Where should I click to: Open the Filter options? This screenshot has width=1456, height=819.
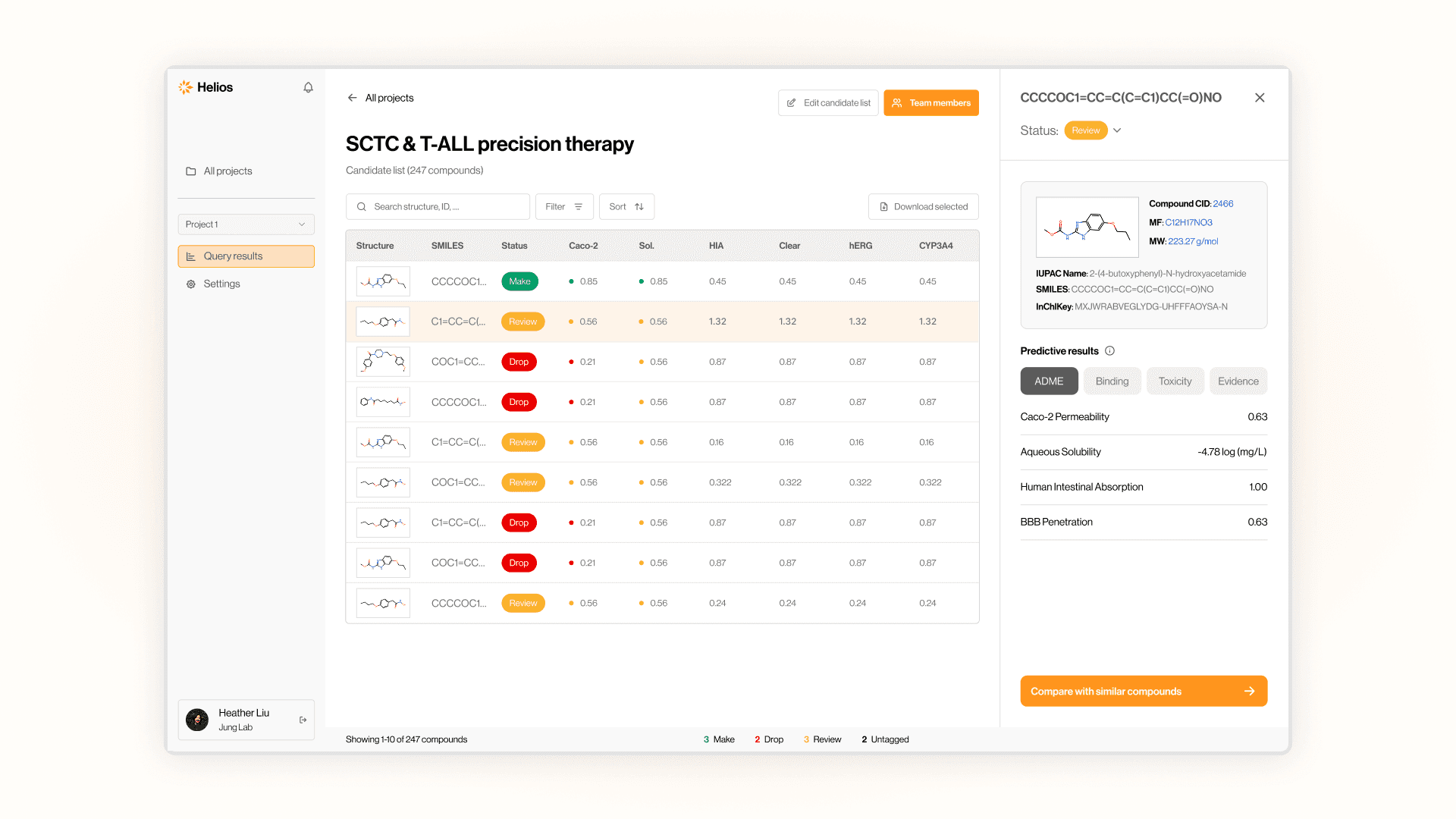(563, 206)
